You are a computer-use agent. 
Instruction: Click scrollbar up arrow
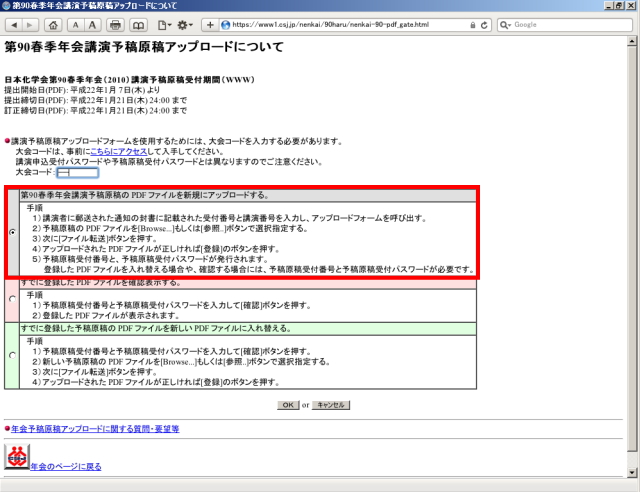click(632, 41)
